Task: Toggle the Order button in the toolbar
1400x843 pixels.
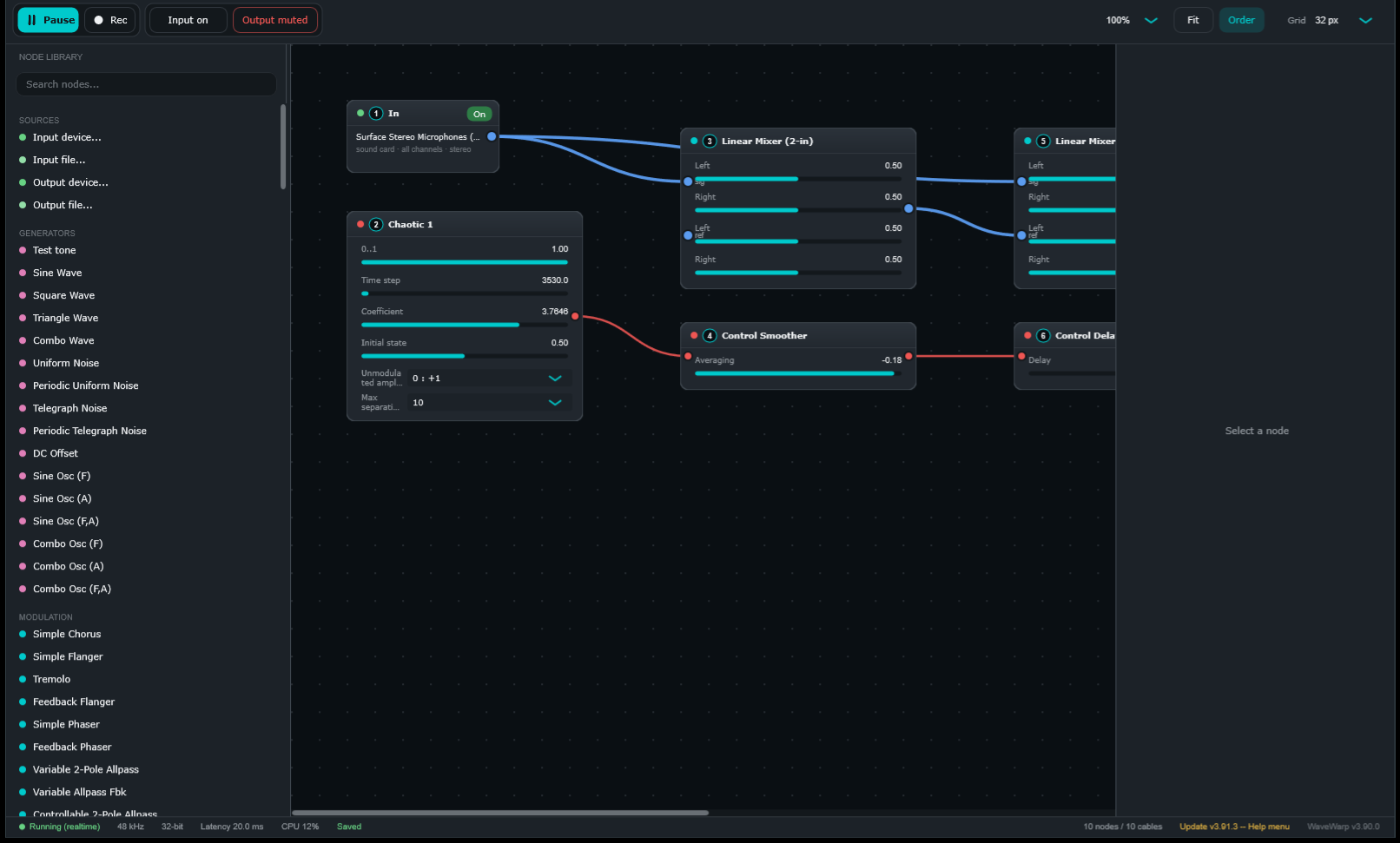Action: click(1241, 20)
